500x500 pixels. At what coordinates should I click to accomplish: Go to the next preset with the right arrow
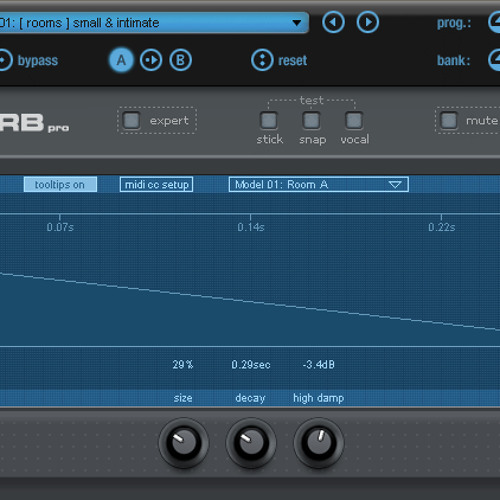(368, 22)
